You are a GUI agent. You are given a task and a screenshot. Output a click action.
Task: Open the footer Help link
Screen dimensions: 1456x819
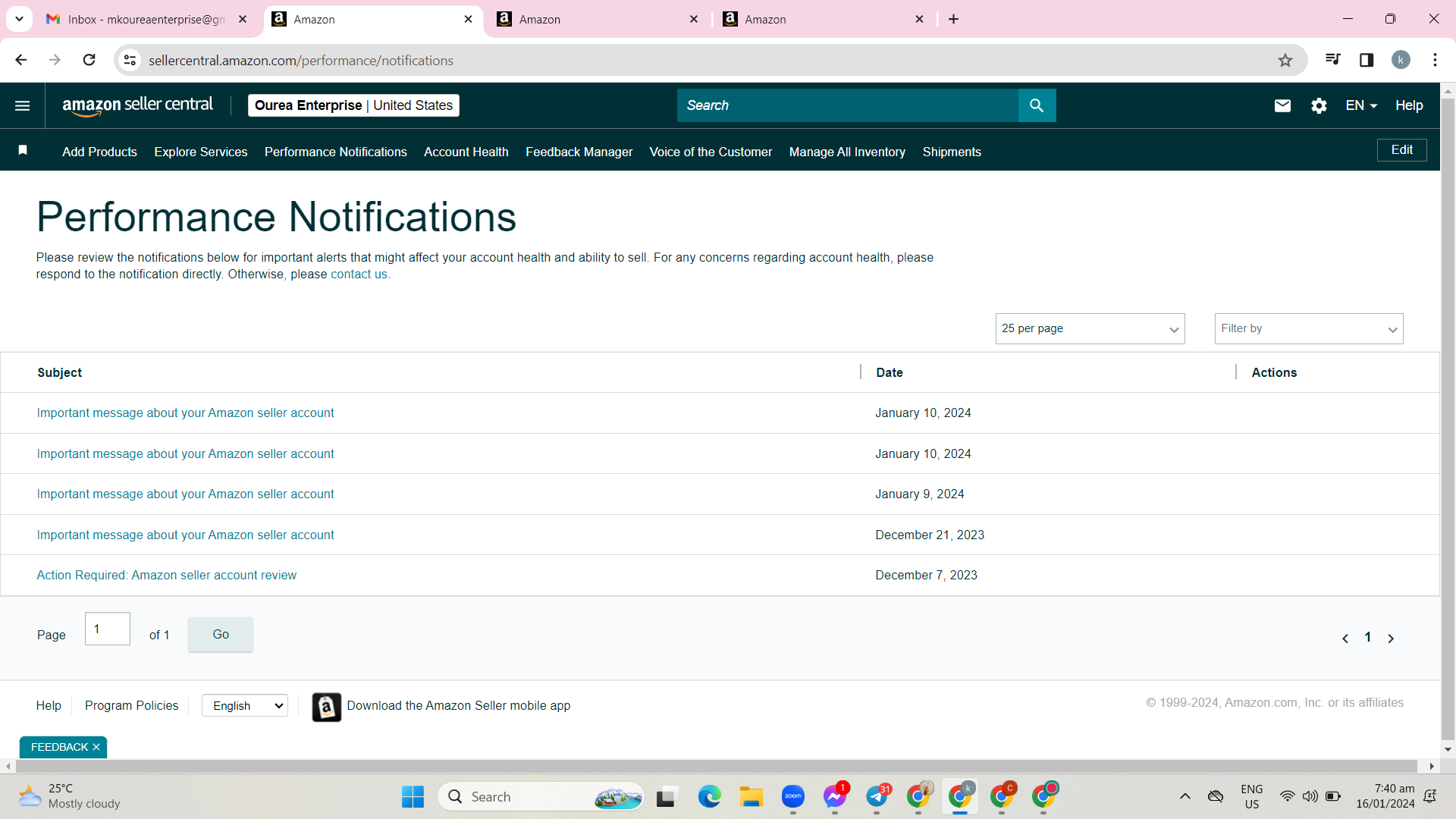(x=49, y=706)
